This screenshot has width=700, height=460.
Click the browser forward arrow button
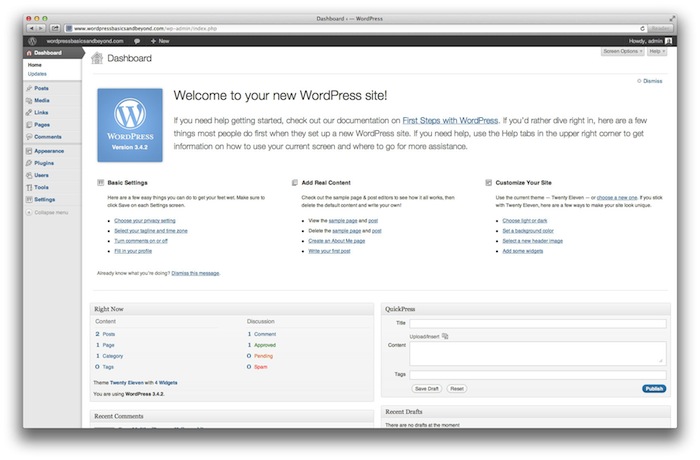[41, 28]
